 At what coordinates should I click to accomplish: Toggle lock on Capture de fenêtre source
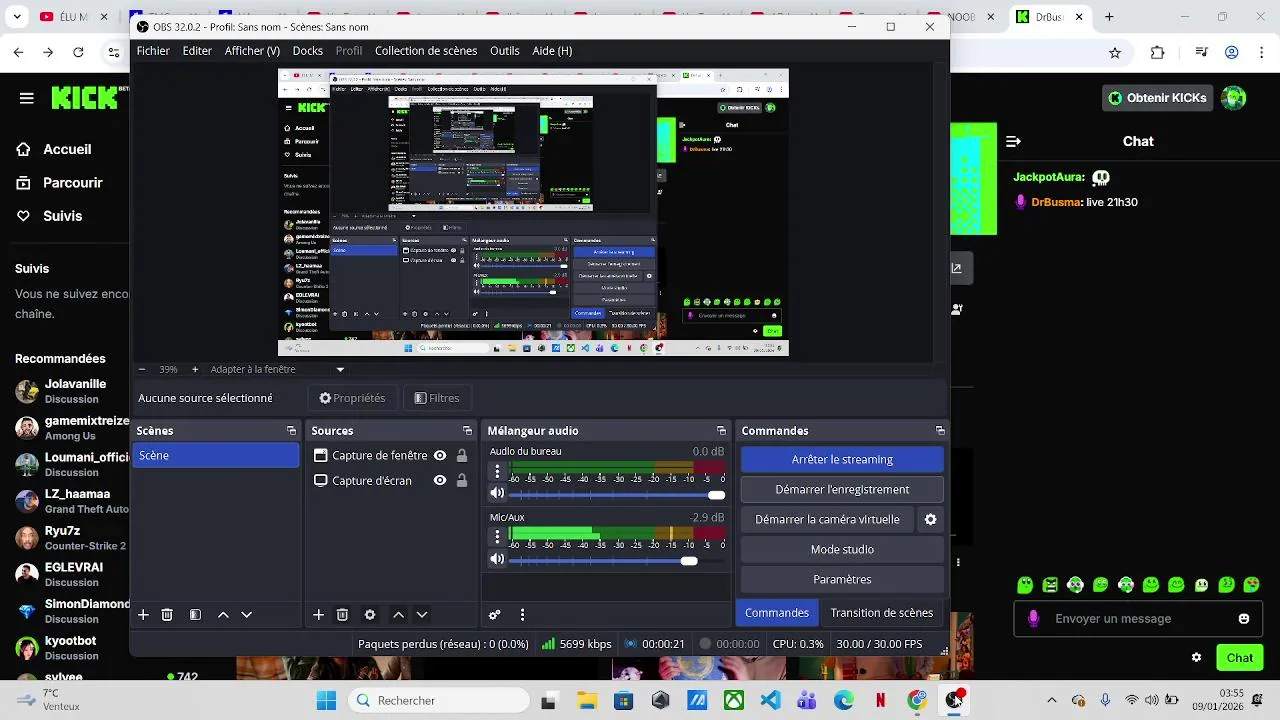point(461,456)
